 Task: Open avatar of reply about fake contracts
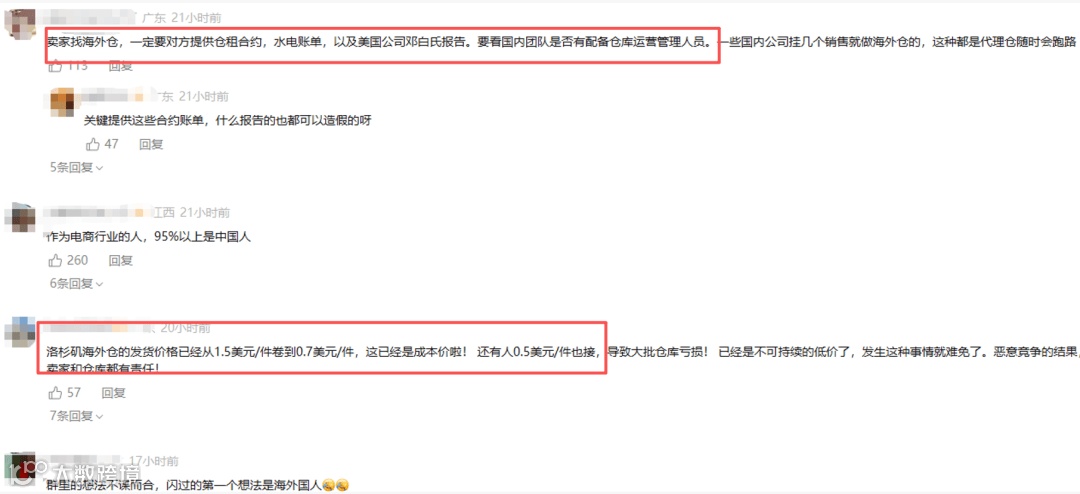(63, 102)
